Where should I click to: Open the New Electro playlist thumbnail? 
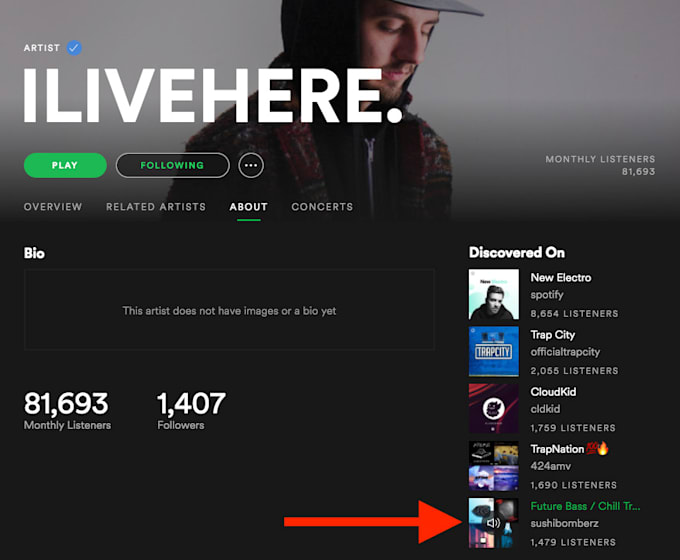click(494, 294)
